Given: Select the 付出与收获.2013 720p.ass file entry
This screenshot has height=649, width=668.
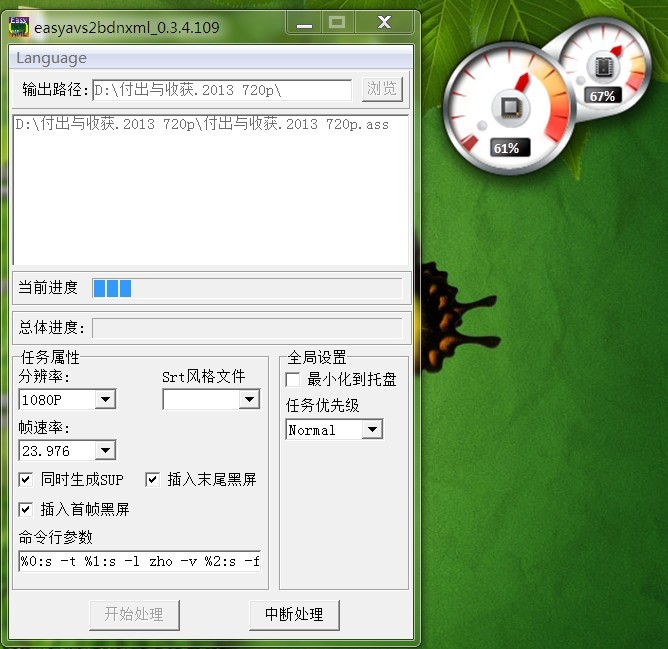Looking at the screenshot, I should [x=202, y=124].
